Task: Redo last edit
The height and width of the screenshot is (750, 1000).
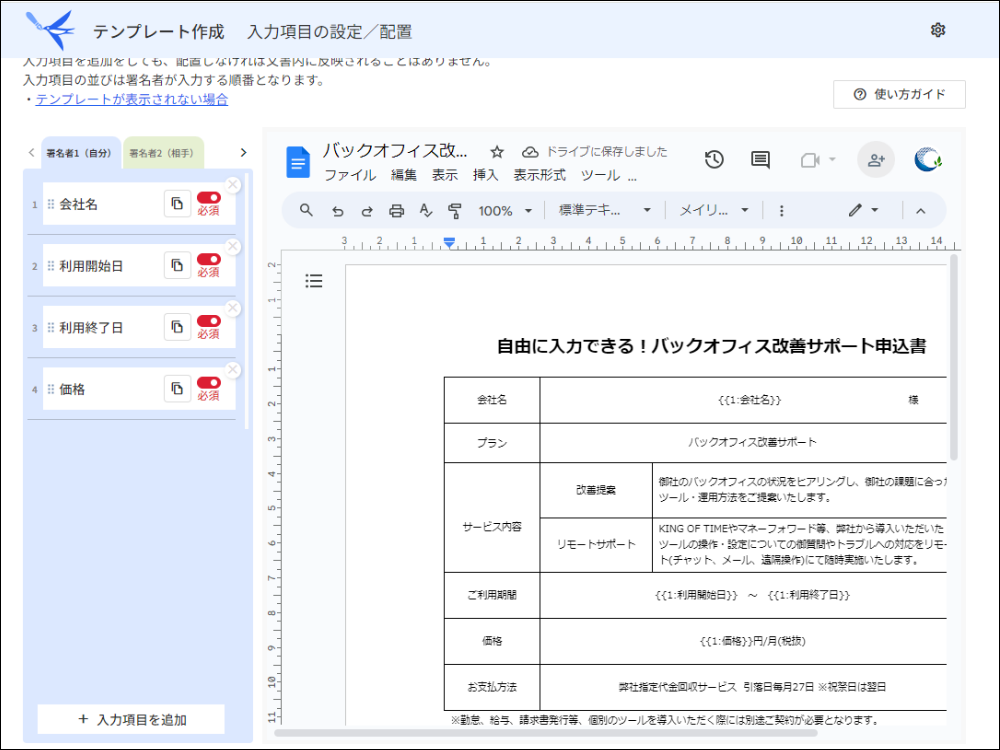Action: click(x=367, y=211)
